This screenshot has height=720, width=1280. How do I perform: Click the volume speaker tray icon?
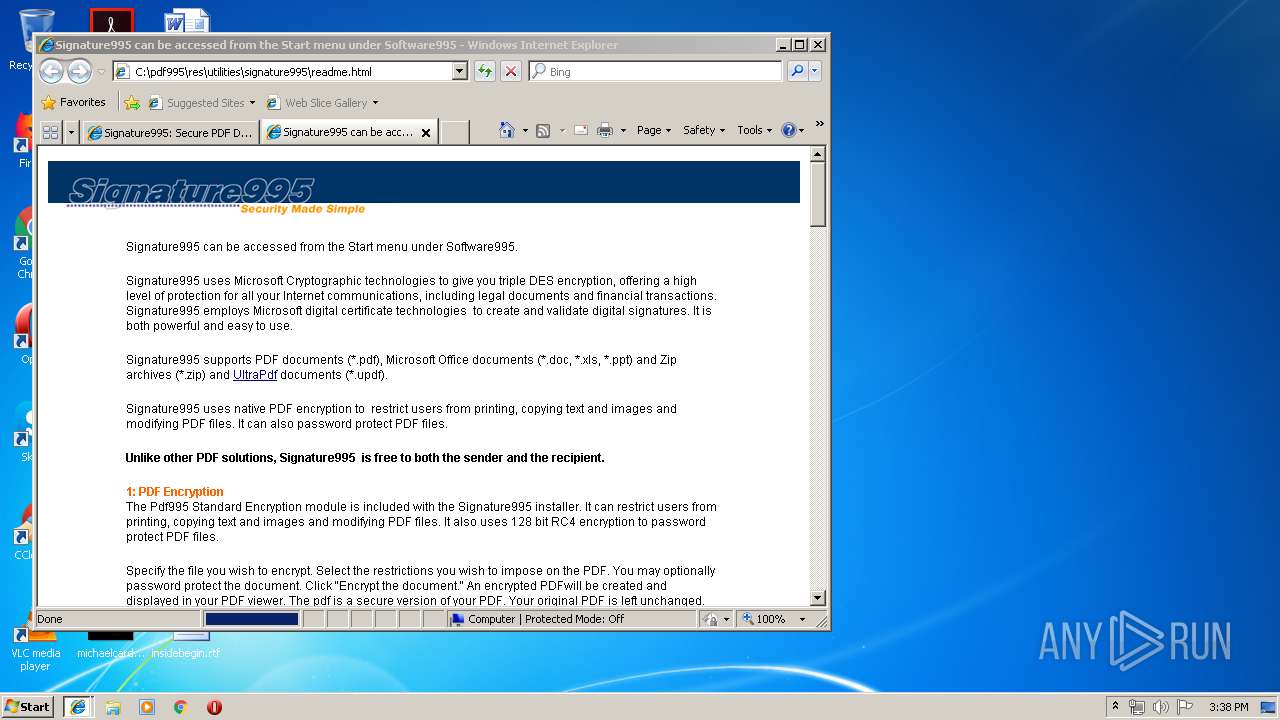point(1160,706)
